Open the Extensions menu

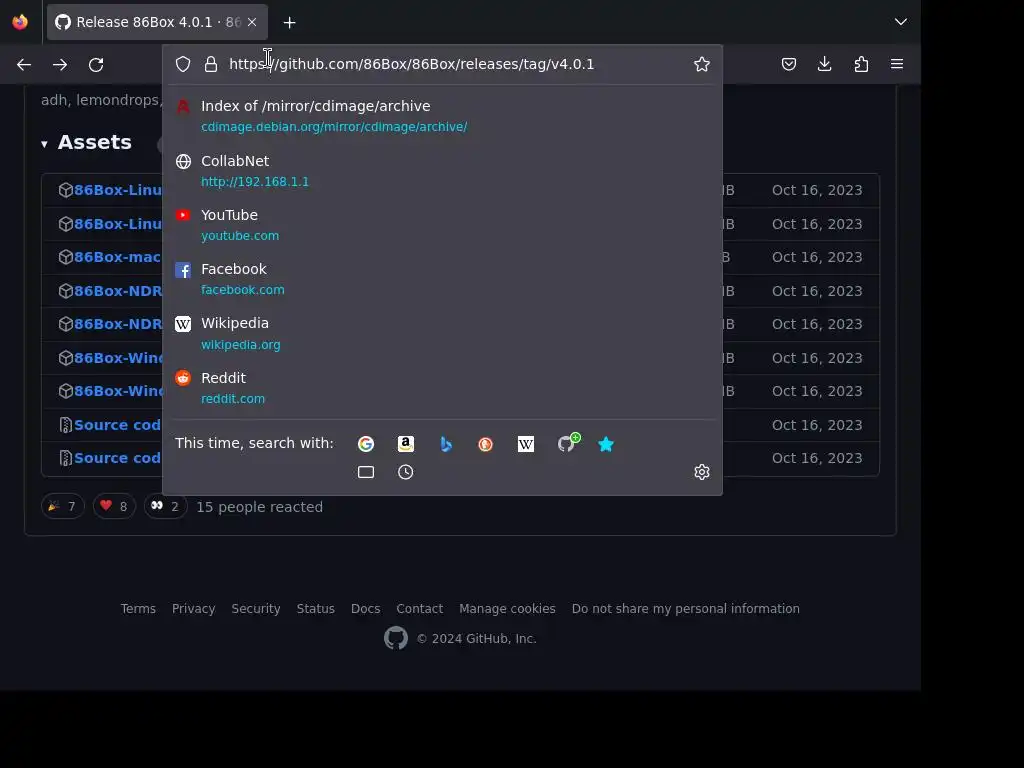click(861, 64)
